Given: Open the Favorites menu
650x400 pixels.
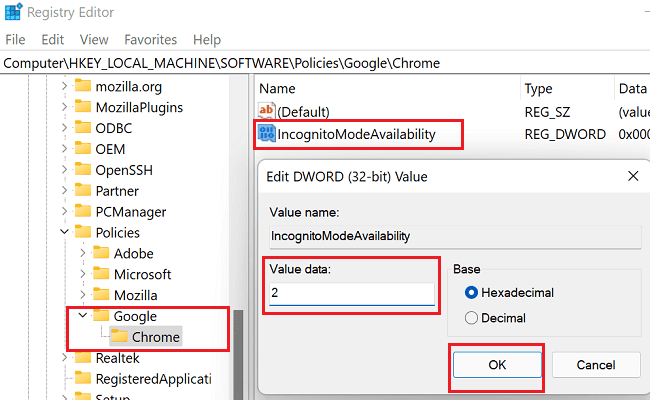Looking at the screenshot, I should 150,40.
